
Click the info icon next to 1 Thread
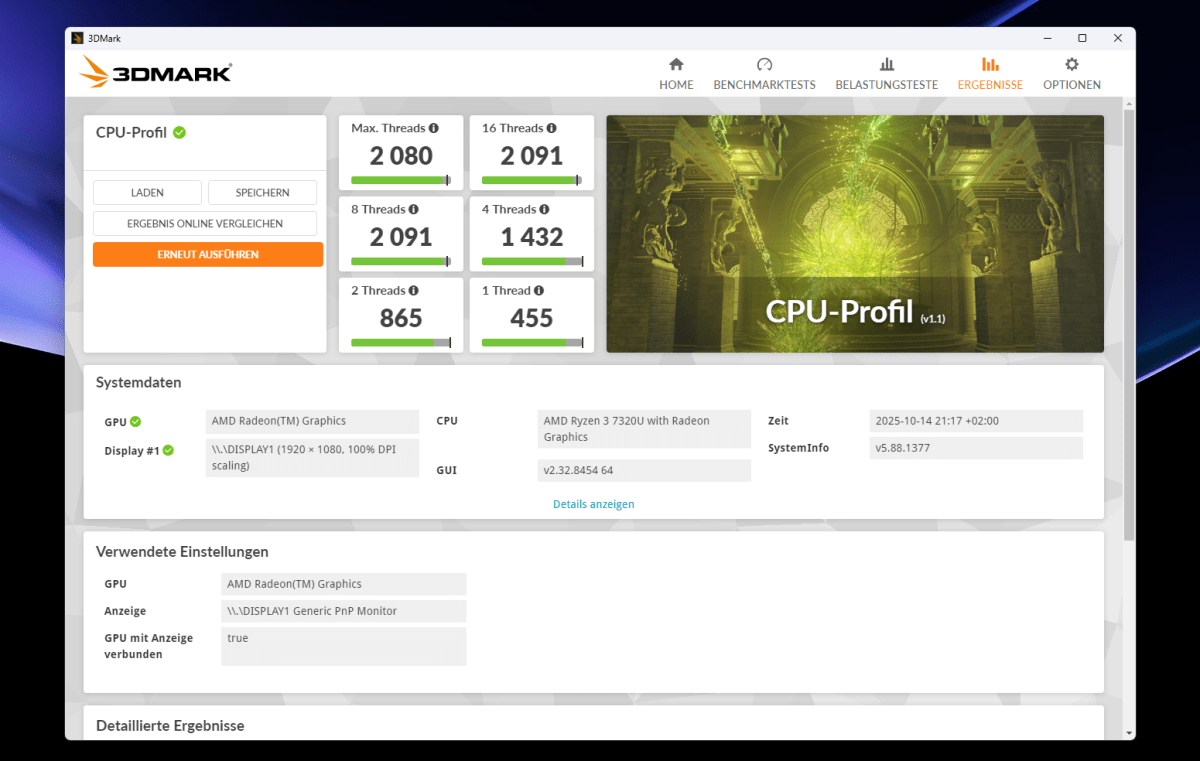pos(540,290)
